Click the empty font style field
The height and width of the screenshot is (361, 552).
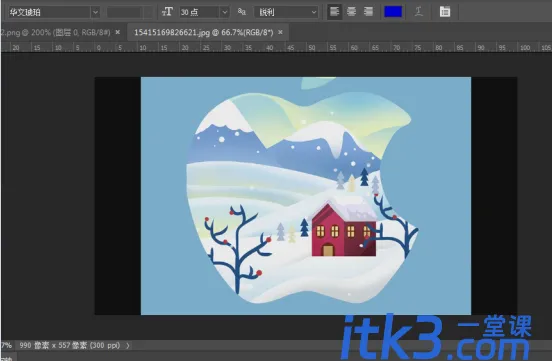tap(130, 12)
